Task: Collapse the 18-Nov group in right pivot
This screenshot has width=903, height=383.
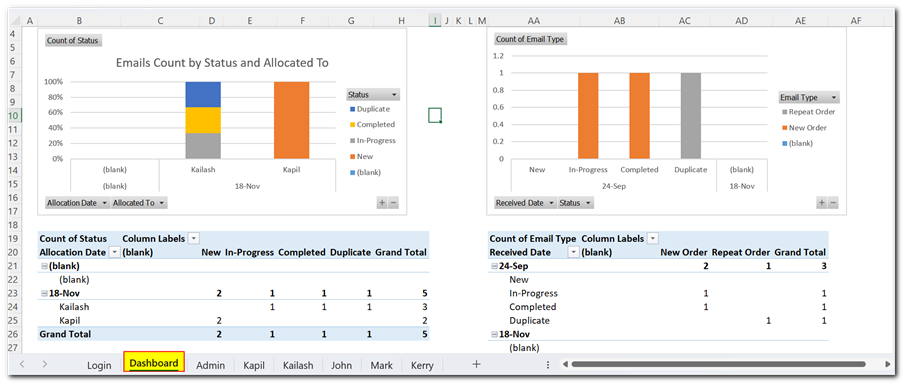Action: click(x=495, y=334)
